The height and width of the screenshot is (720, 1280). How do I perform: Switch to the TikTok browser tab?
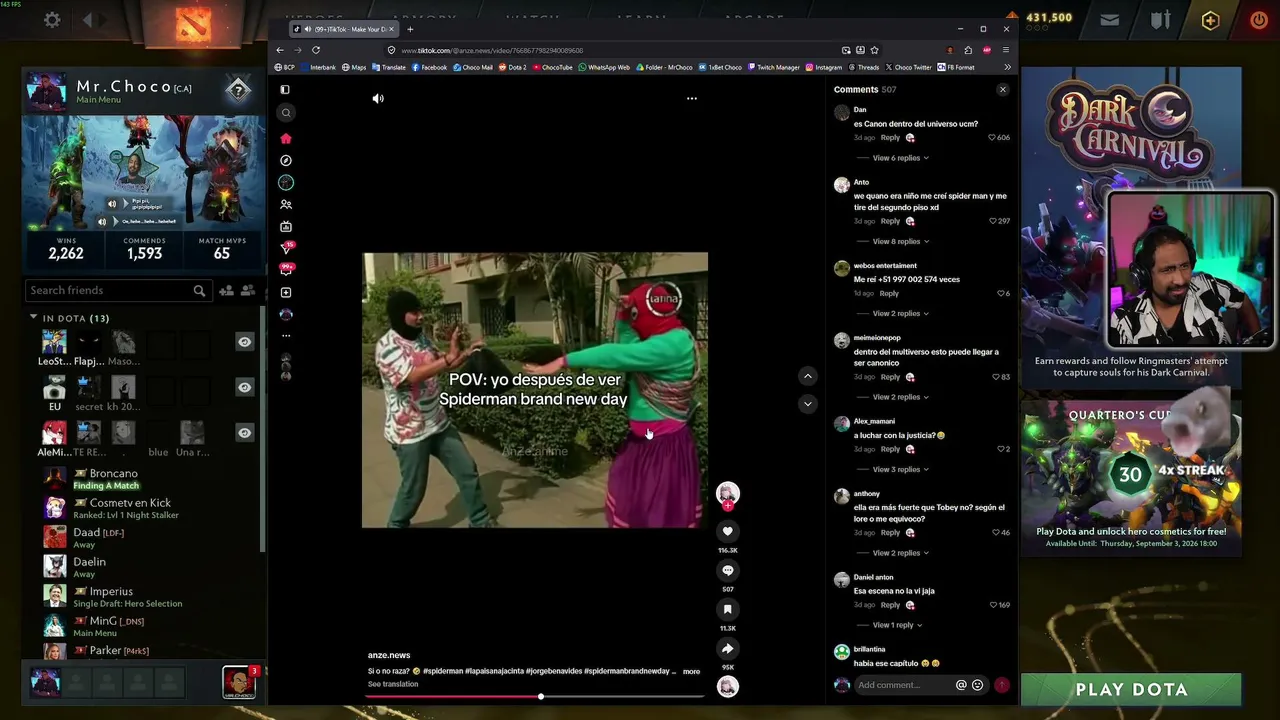(342, 29)
